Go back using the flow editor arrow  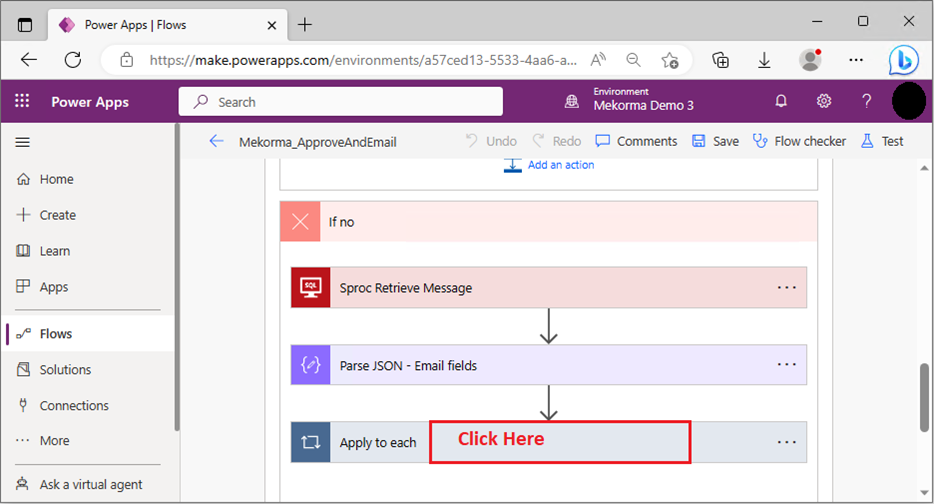click(x=216, y=141)
